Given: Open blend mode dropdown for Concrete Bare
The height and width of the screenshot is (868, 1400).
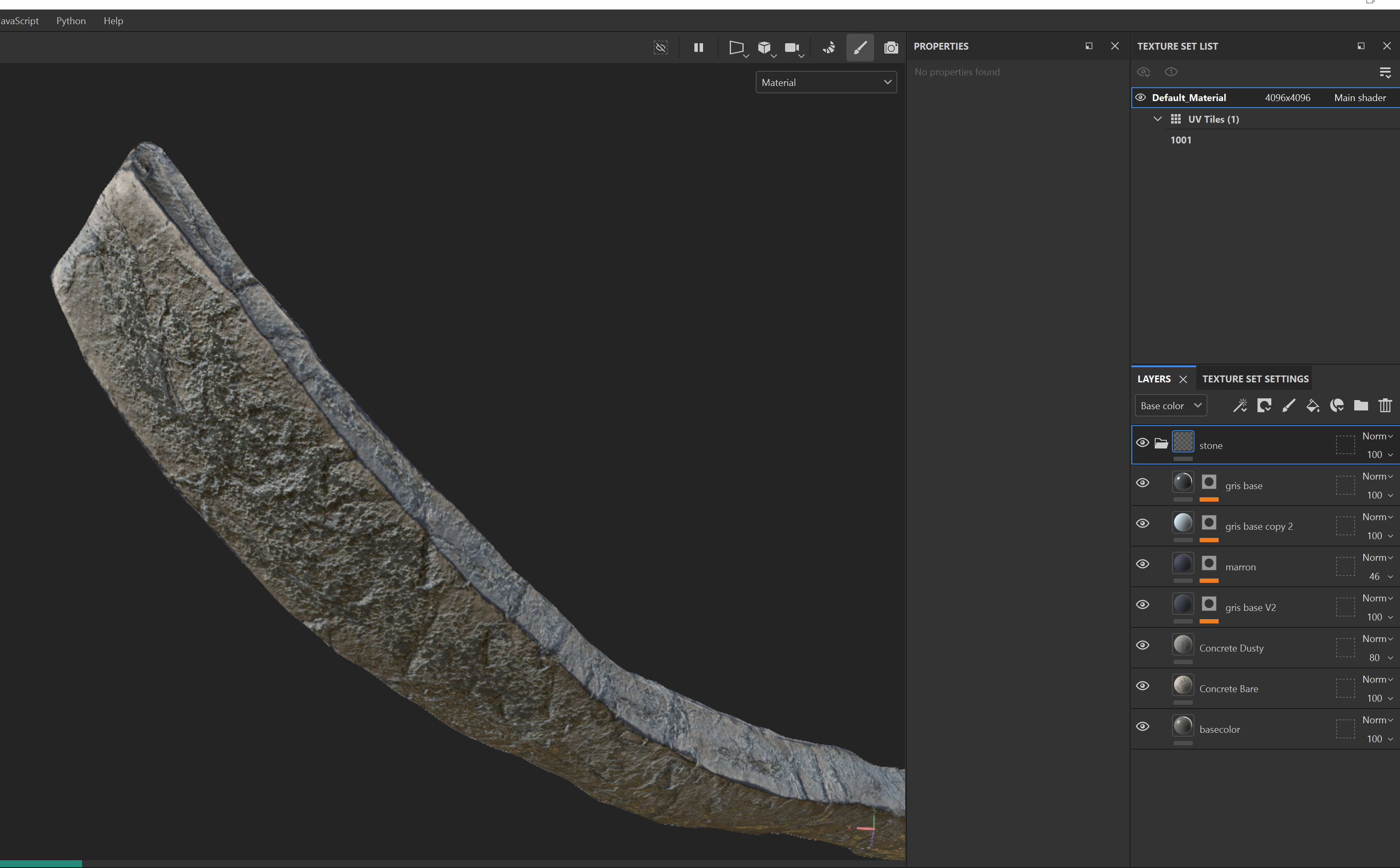Looking at the screenshot, I should 1378,680.
